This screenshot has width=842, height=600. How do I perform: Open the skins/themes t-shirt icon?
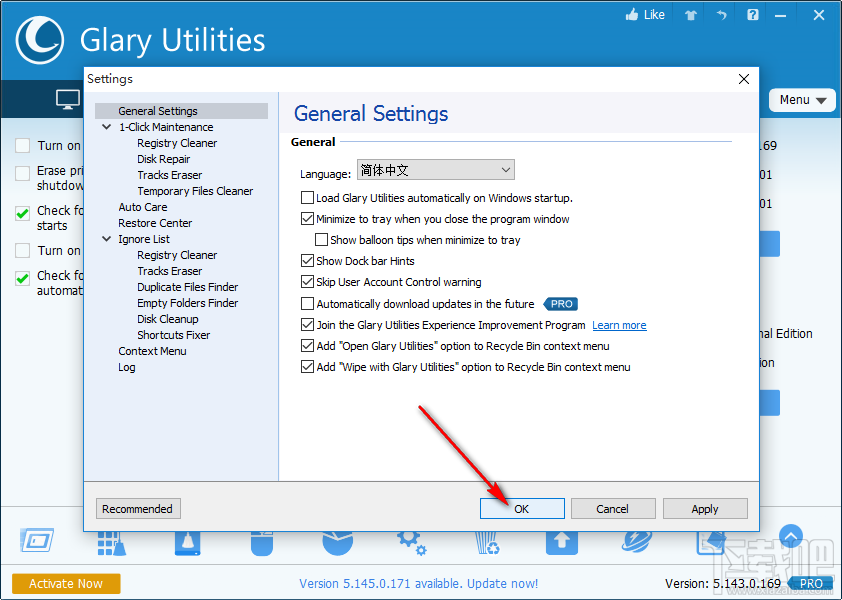click(x=689, y=14)
